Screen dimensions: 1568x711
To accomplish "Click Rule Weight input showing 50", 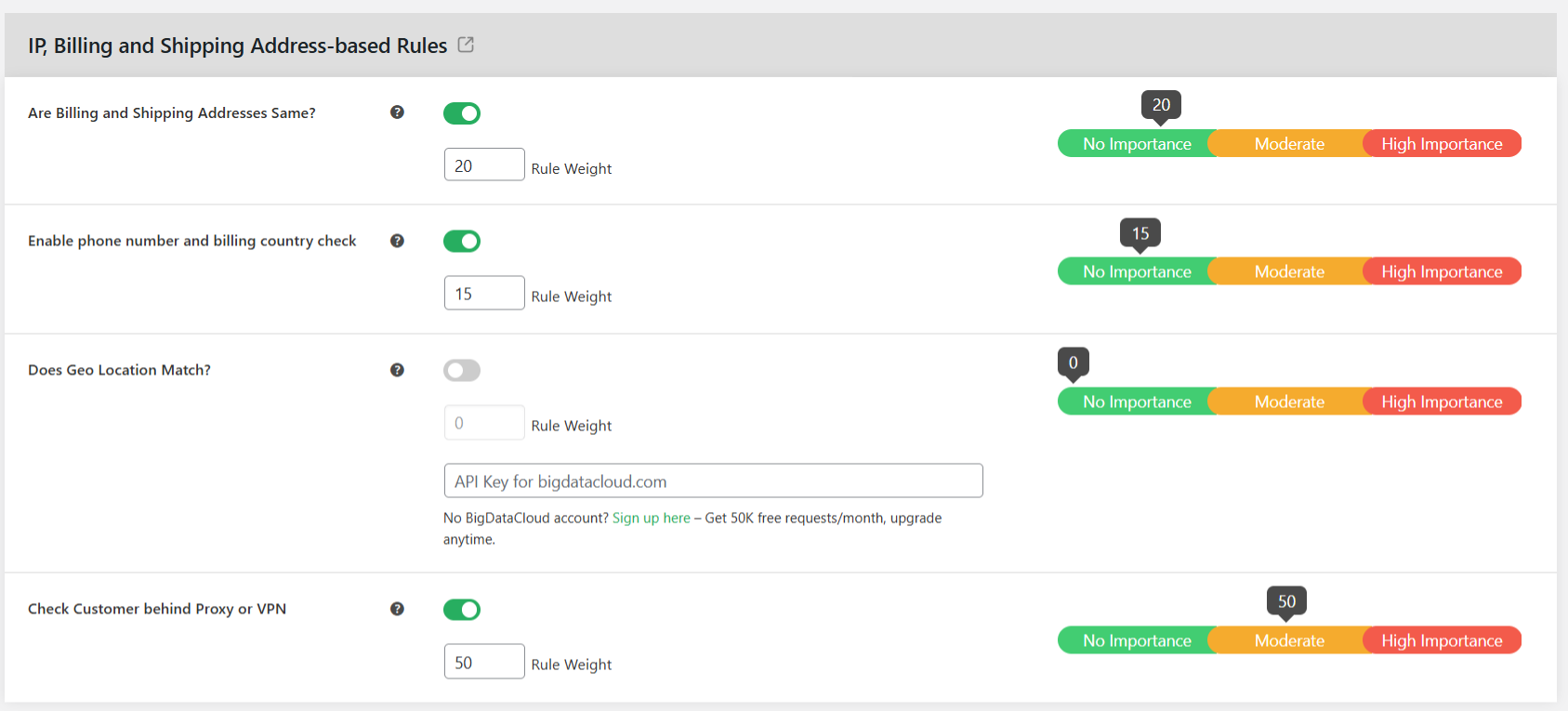I will 484,661.
